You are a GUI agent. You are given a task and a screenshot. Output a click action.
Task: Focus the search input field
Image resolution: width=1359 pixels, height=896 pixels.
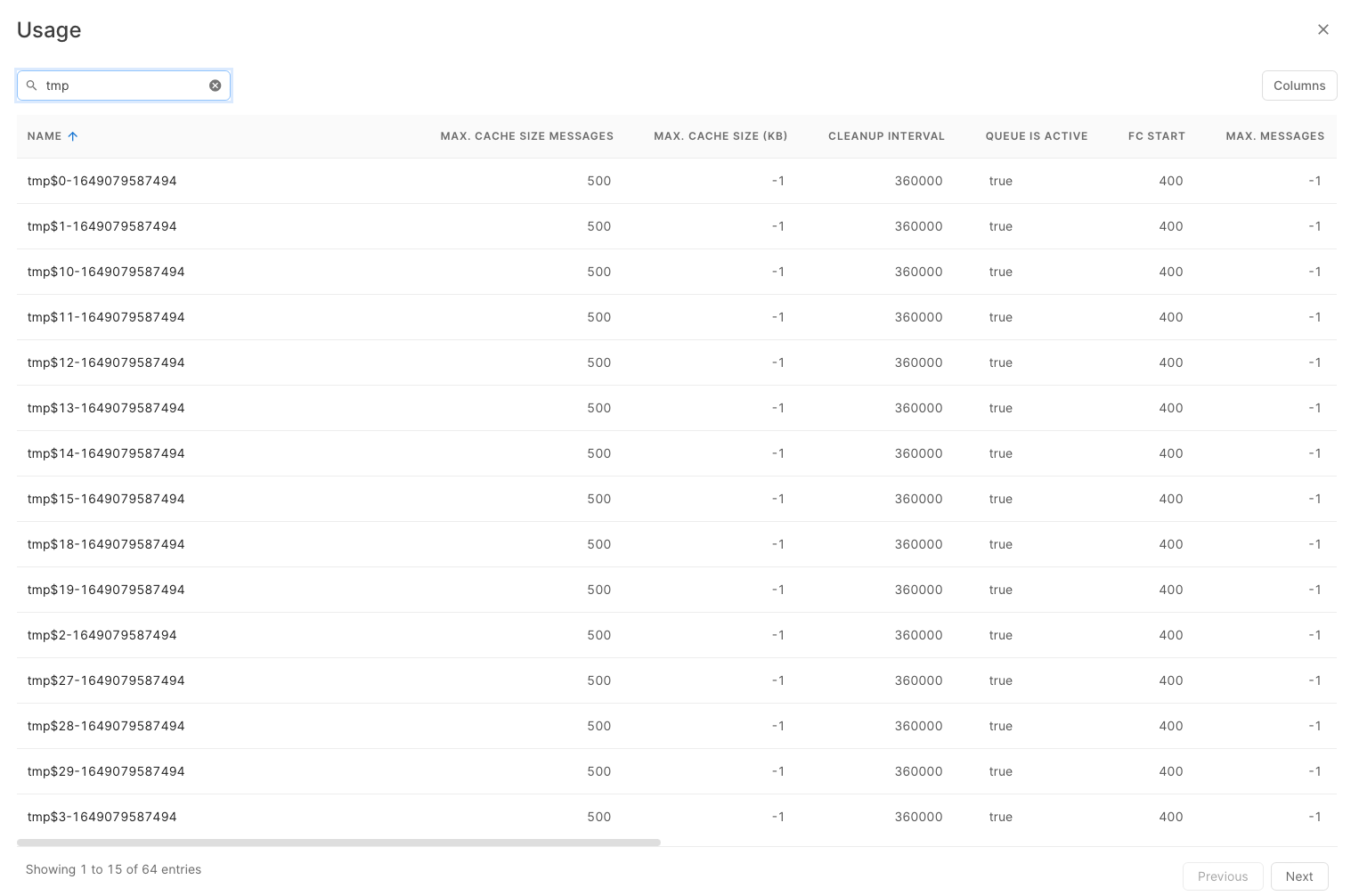coord(125,86)
